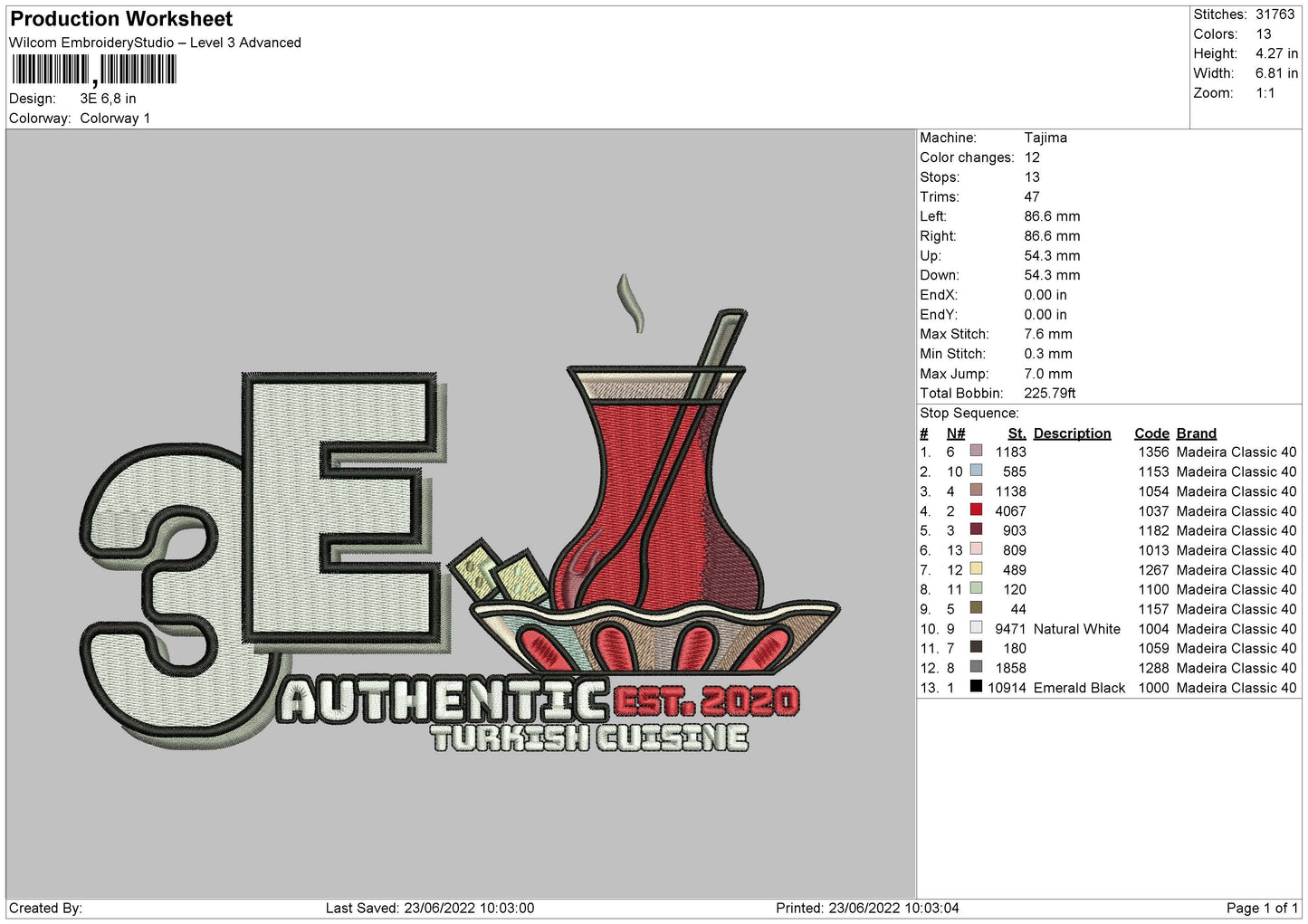This screenshot has width=1308, height=924.
Task: Click the Min Stitch value '0.3 mm'
Action: point(1048,354)
